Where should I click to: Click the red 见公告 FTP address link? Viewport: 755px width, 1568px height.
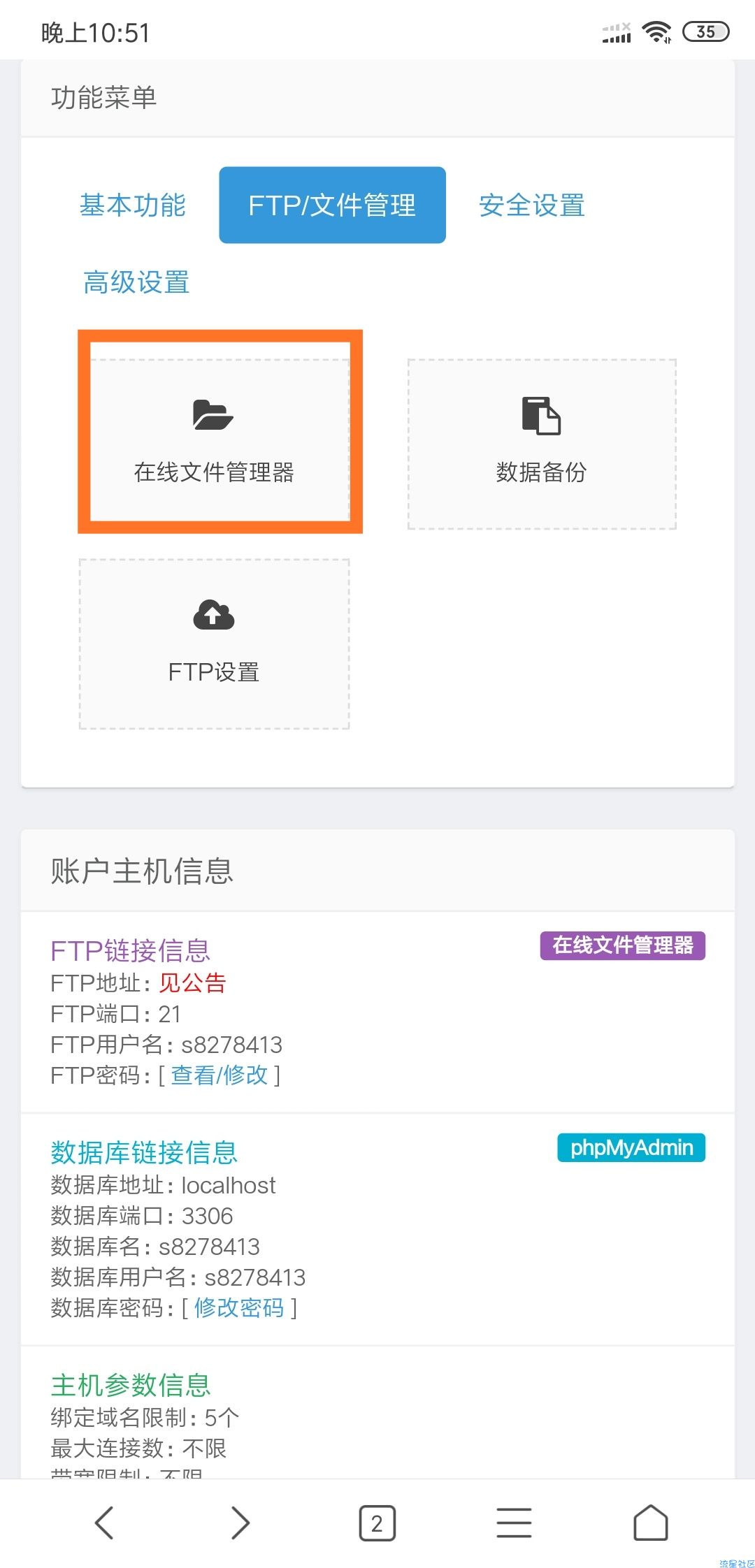click(x=192, y=982)
